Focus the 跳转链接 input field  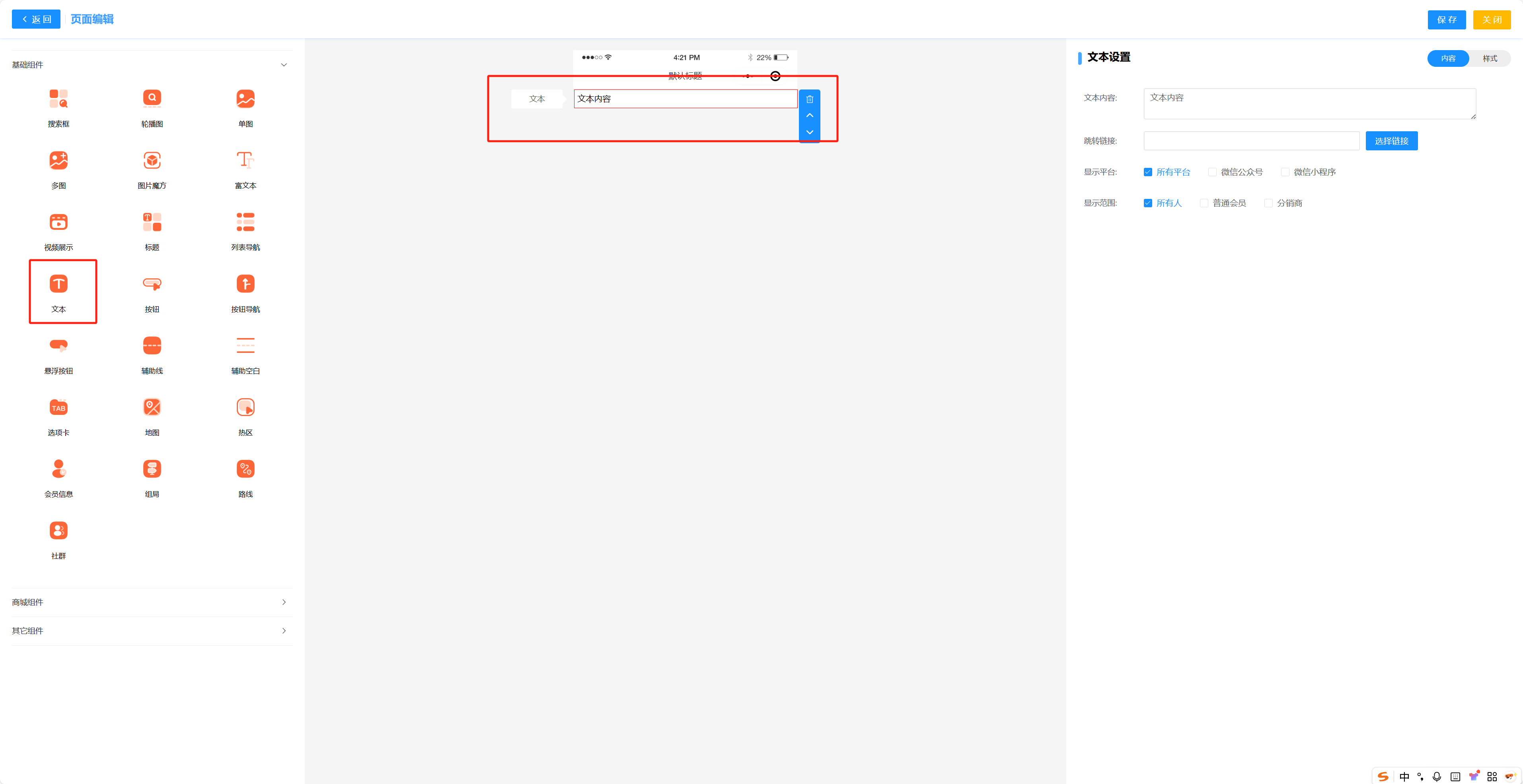pyautogui.click(x=1251, y=141)
